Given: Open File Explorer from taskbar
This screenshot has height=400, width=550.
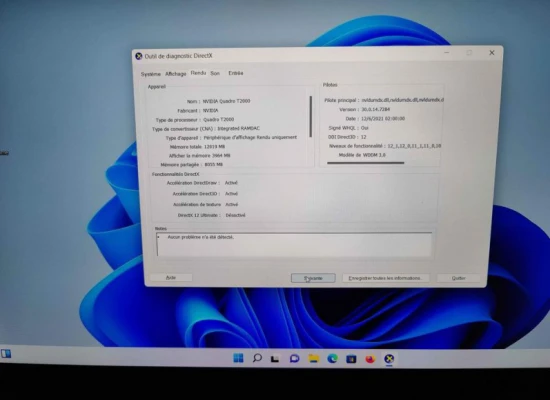Looking at the screenshot, I should [313, 358].
